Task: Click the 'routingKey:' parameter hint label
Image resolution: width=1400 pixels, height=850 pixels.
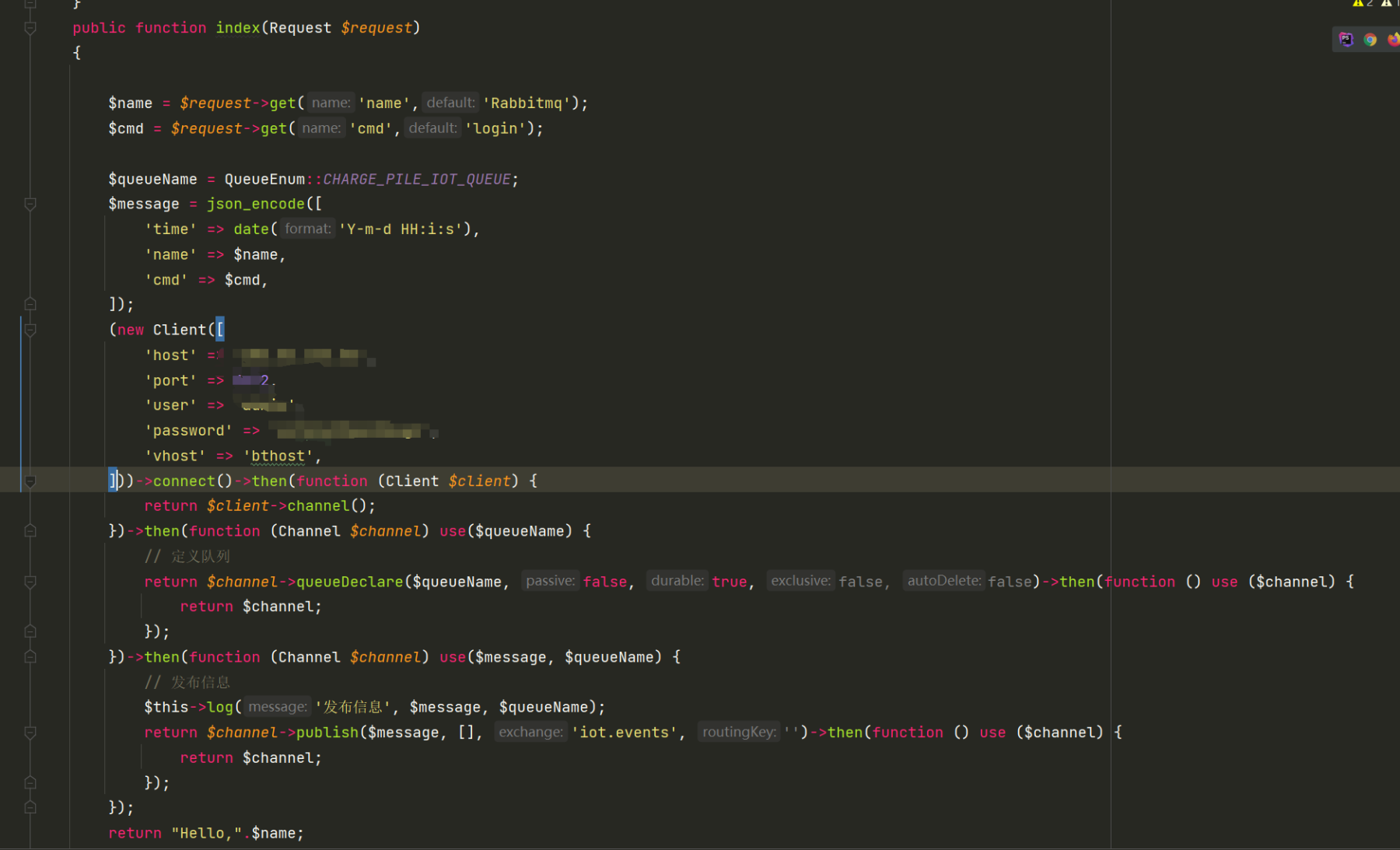Action: click(739, 732)
